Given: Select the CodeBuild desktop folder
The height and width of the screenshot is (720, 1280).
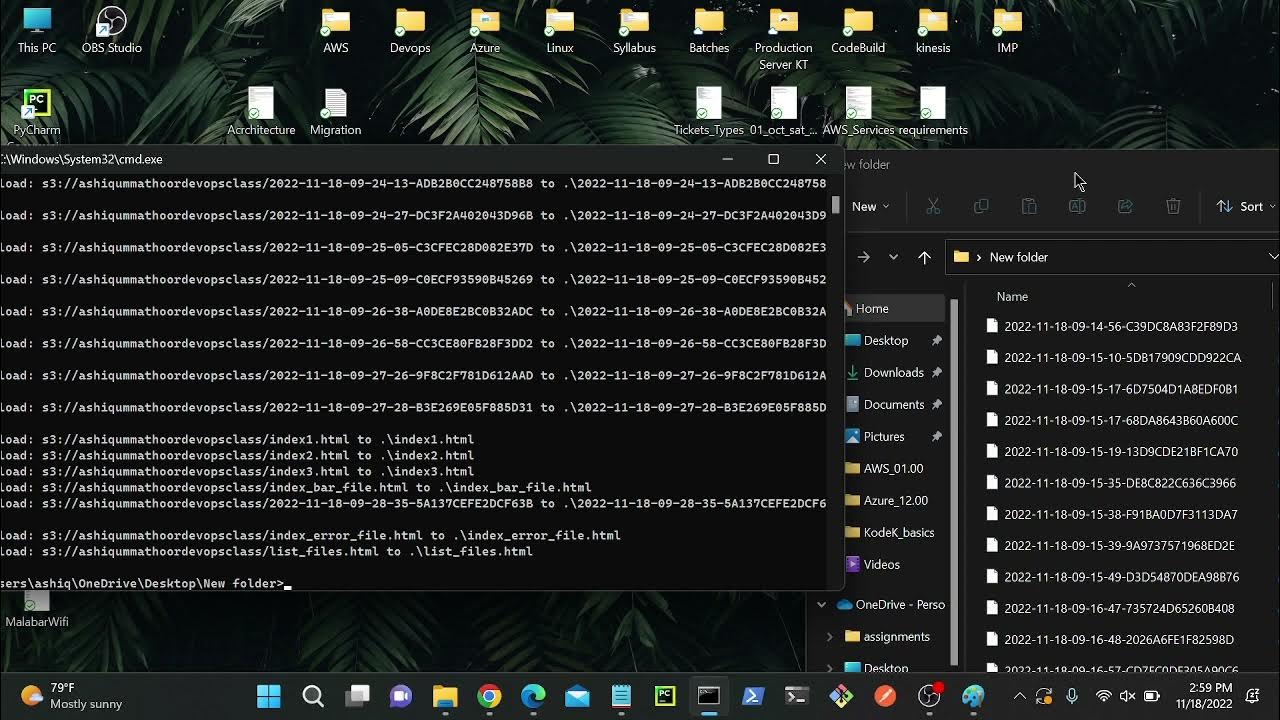Looking at the screenshot, I should click(x=858, y=30).
